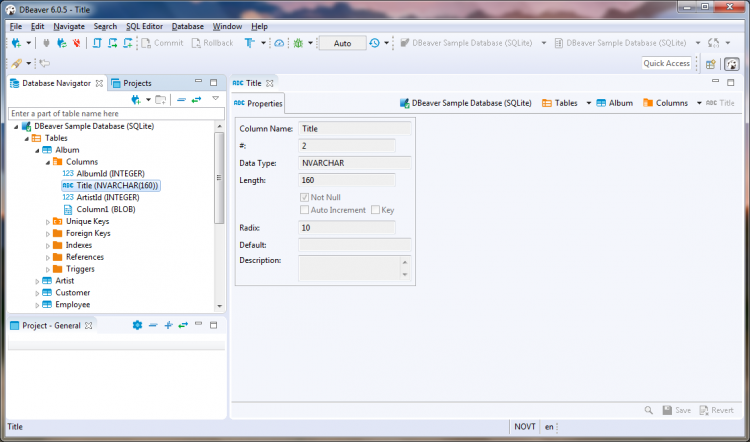The height and width of the screenshot is (442, 750).
Task: Click the Length field showing 160
Action: point(347,180)
